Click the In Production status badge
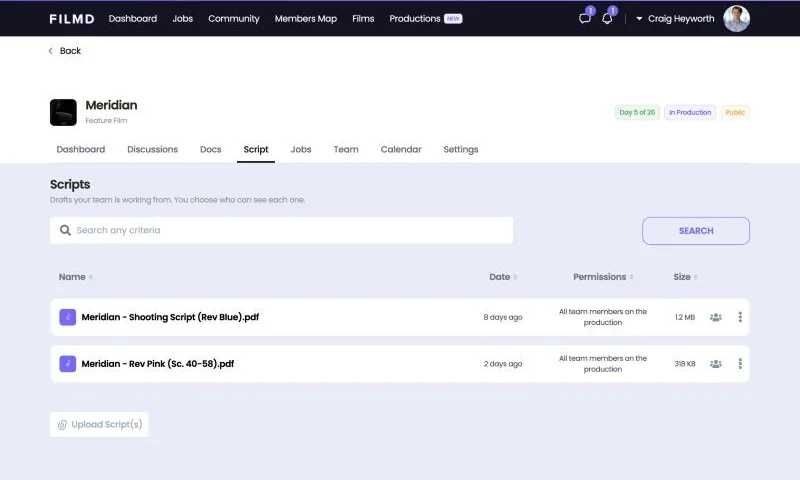 (690, 112)
